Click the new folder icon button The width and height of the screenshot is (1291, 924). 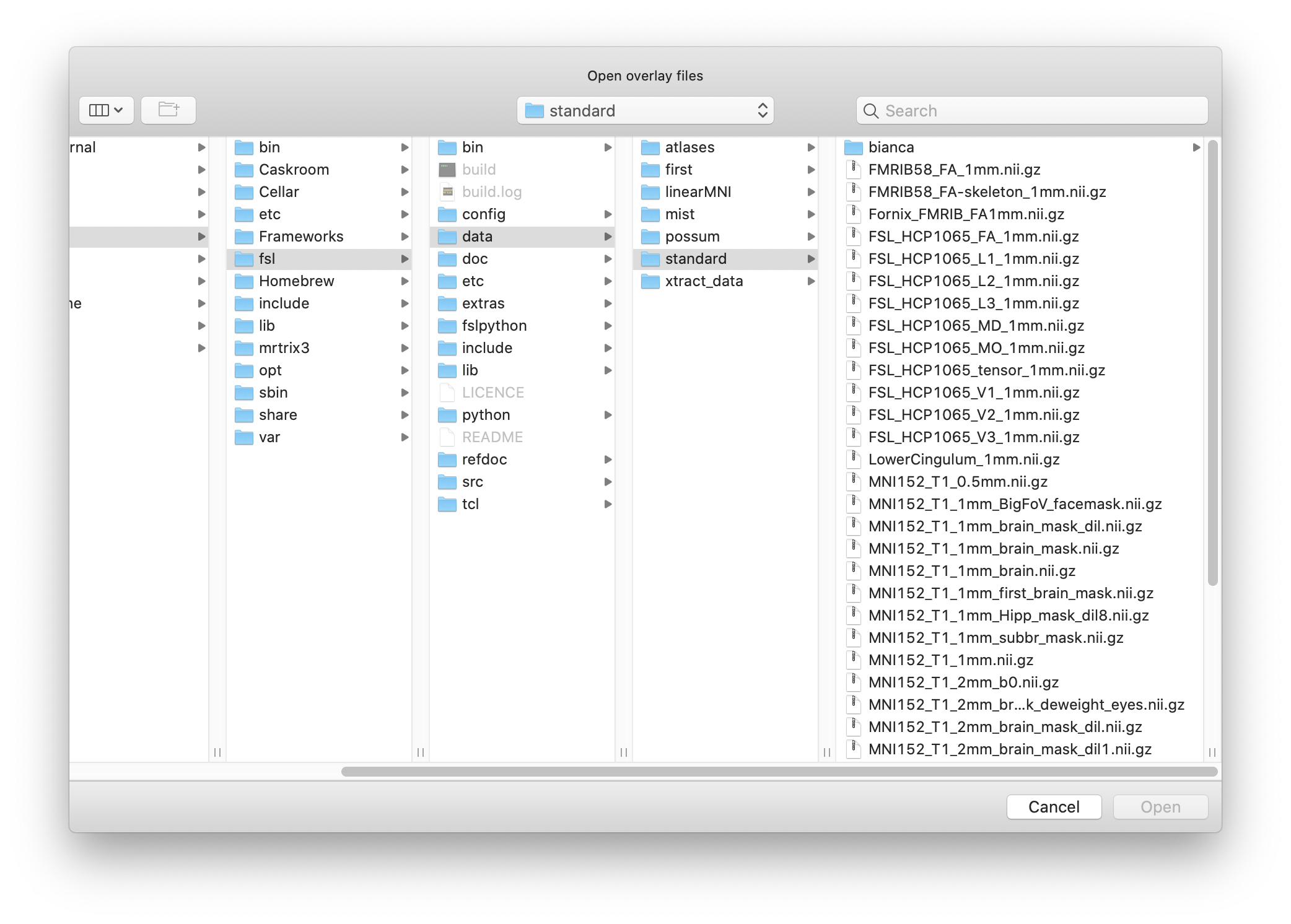pyautogui.click(x=168, y=110)
